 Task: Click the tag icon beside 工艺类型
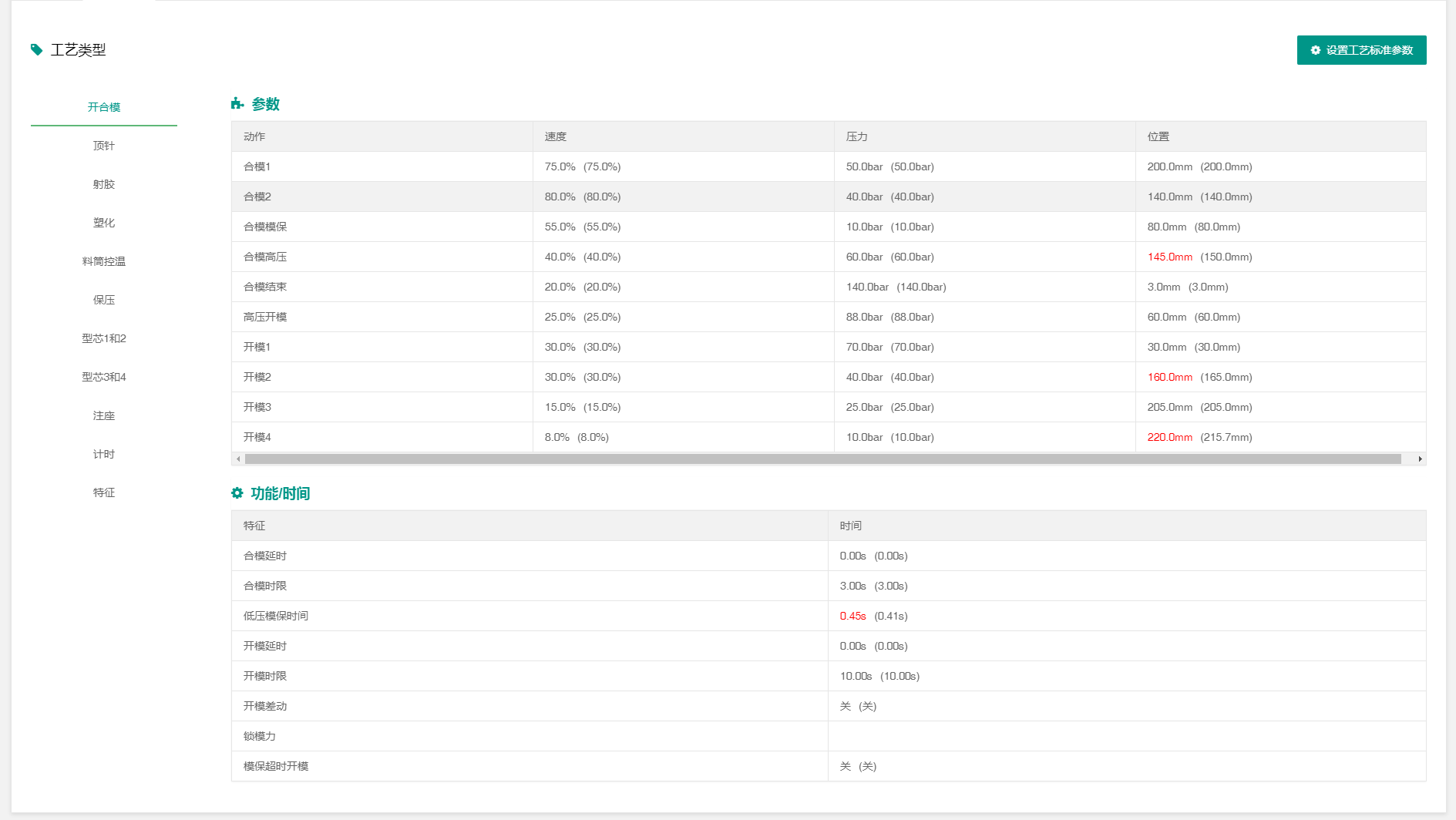(36, 50)
